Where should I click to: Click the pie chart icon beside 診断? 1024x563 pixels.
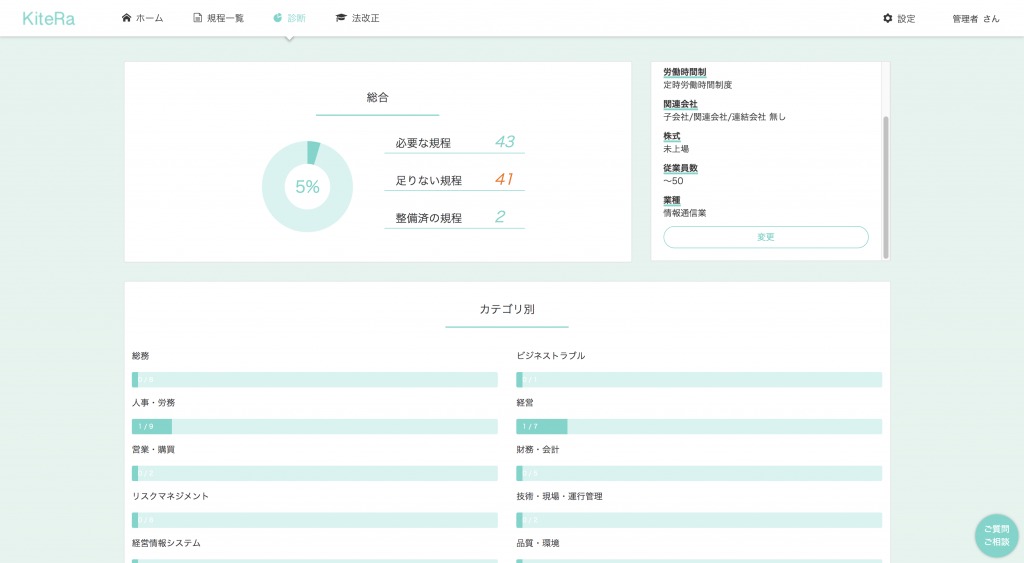coord(278,18)
